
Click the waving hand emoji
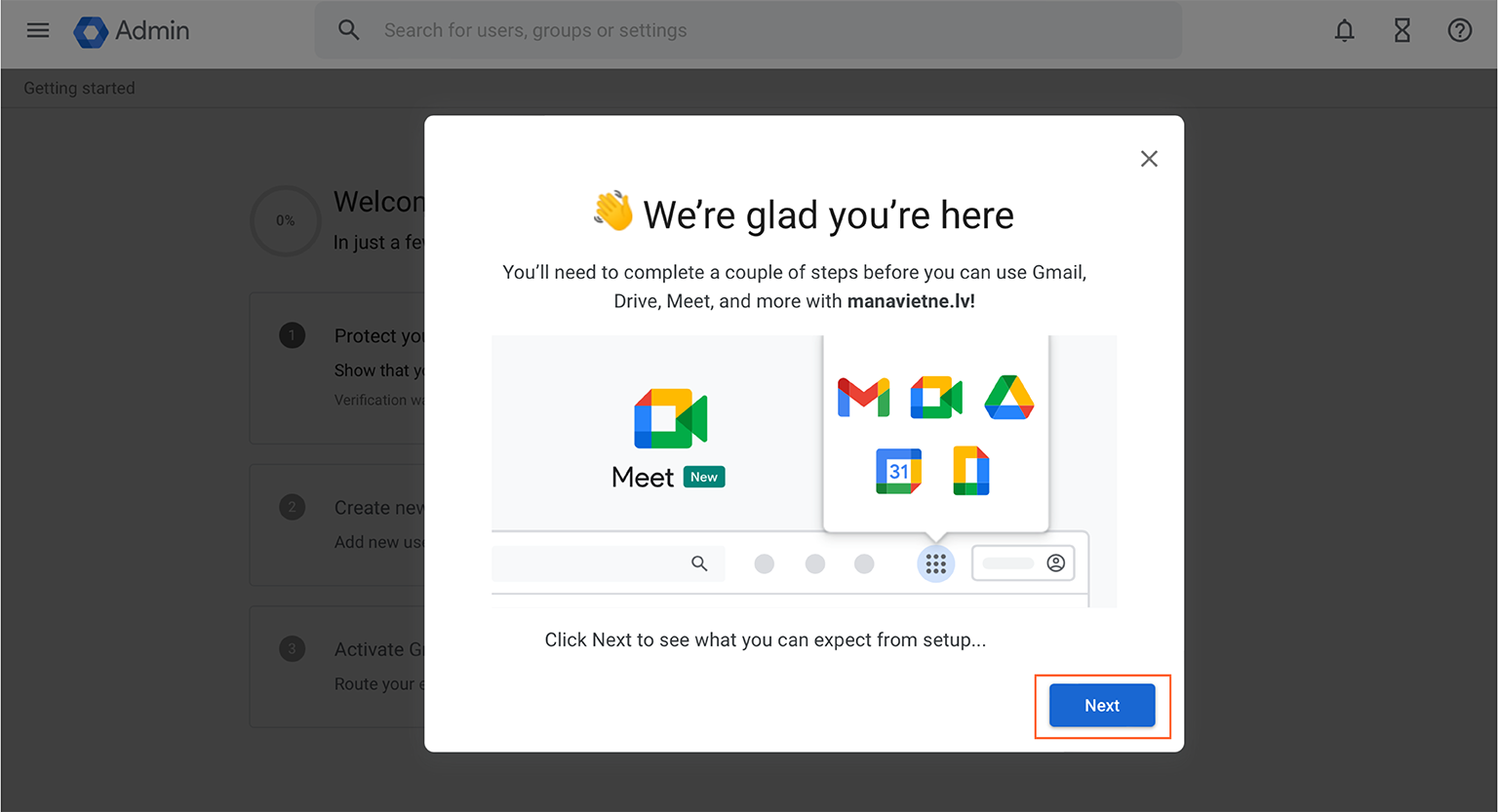(x=613, y=211)
